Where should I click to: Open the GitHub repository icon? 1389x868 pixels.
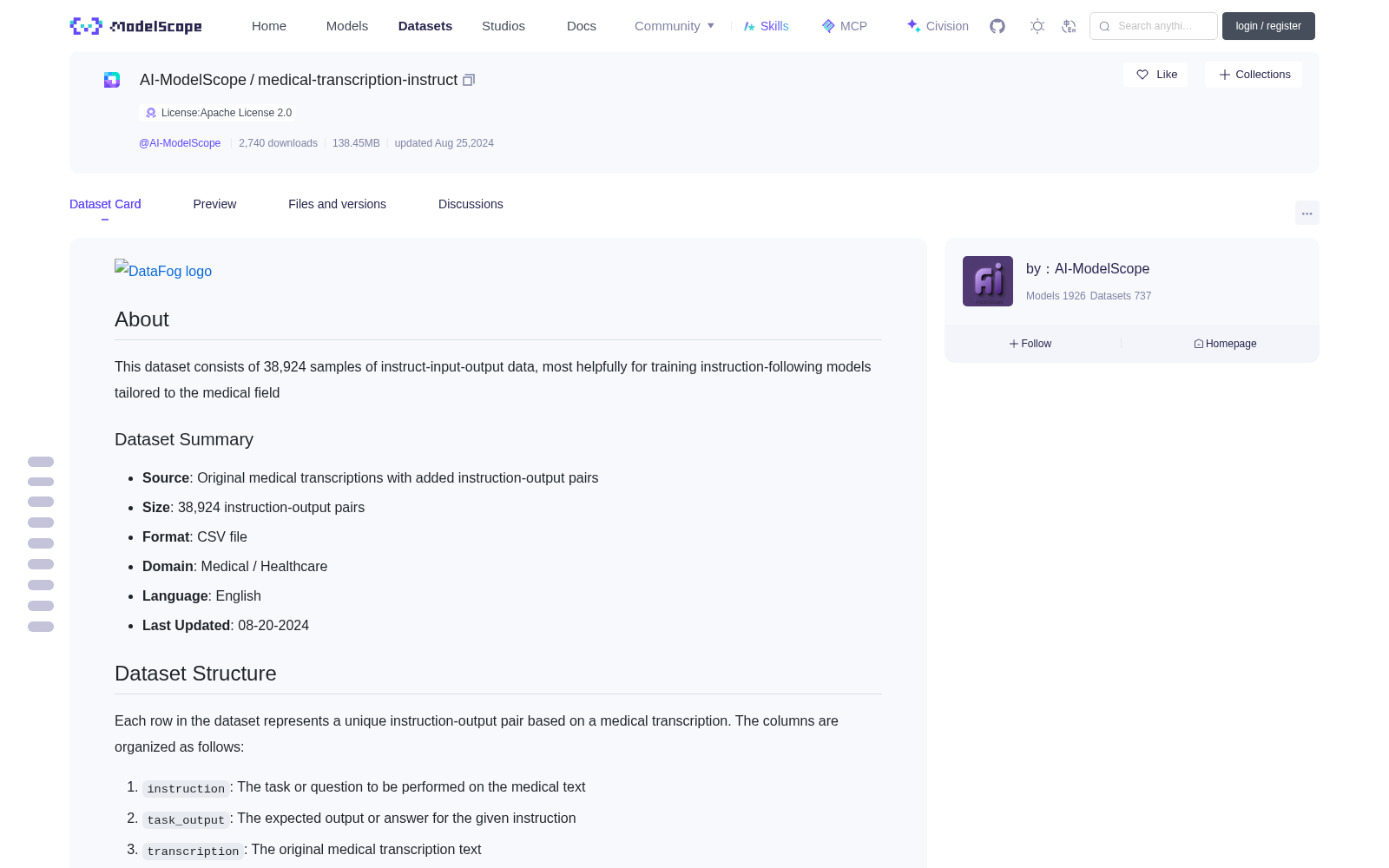point(997,26)
